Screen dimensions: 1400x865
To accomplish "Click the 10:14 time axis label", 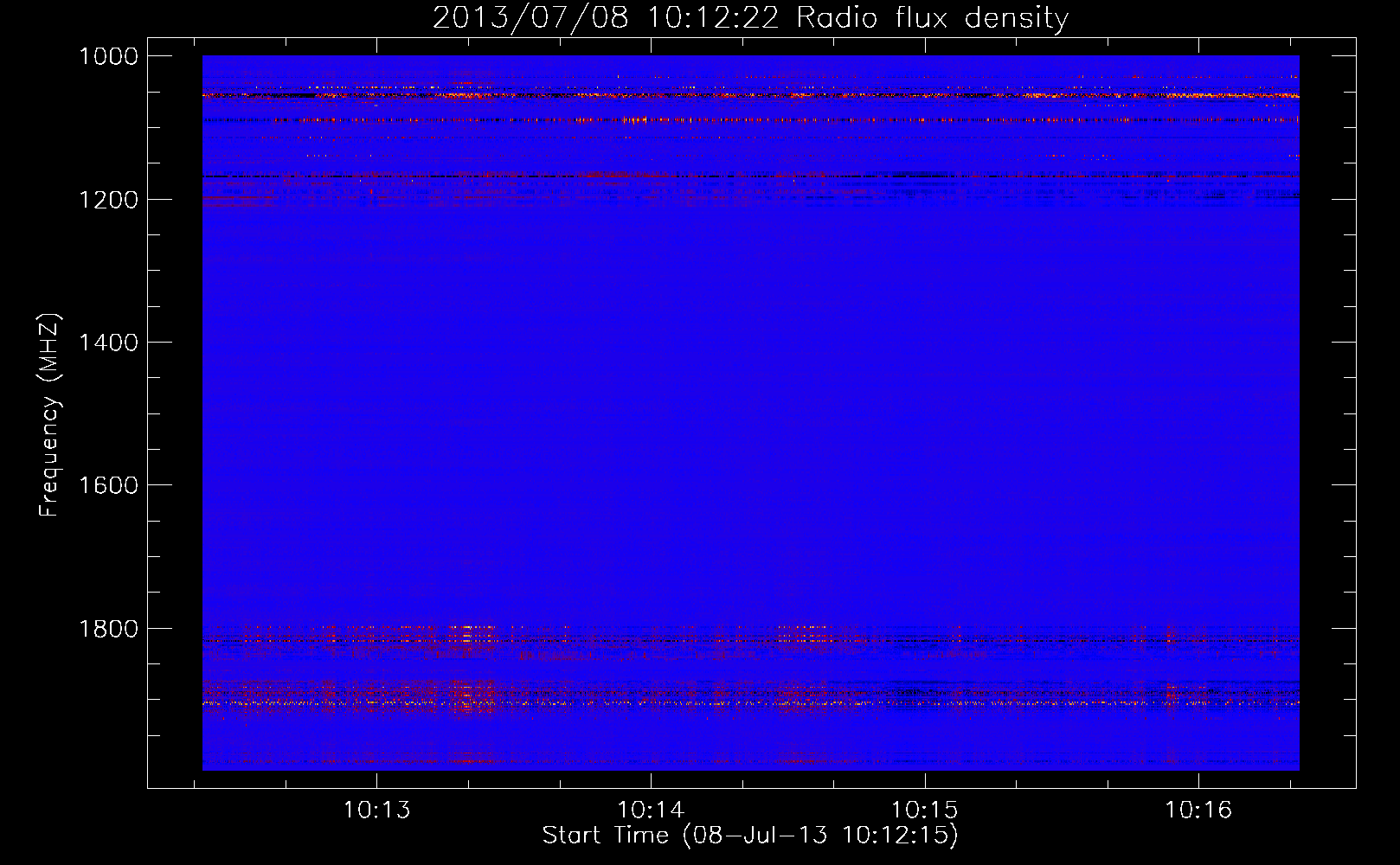I will (x=651, y=811).
